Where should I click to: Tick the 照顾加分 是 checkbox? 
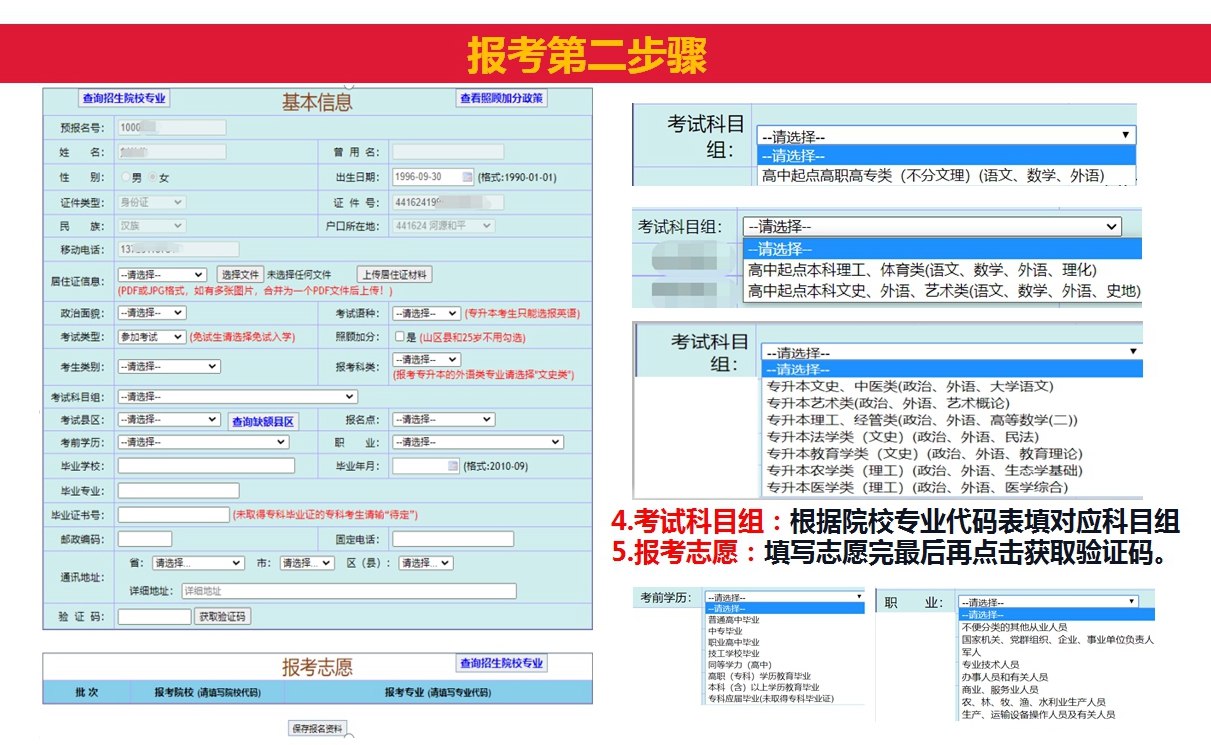pos(399,337)
